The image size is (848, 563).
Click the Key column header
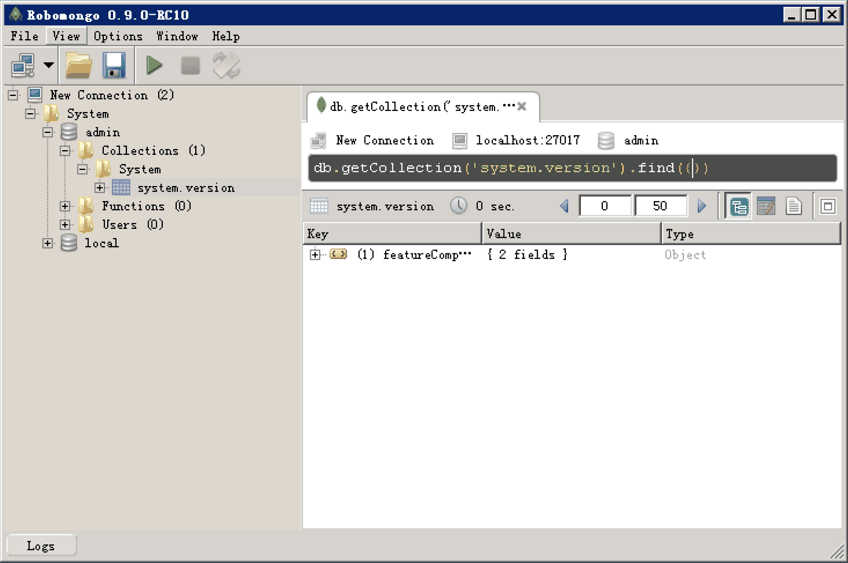[x=393, y=234]
